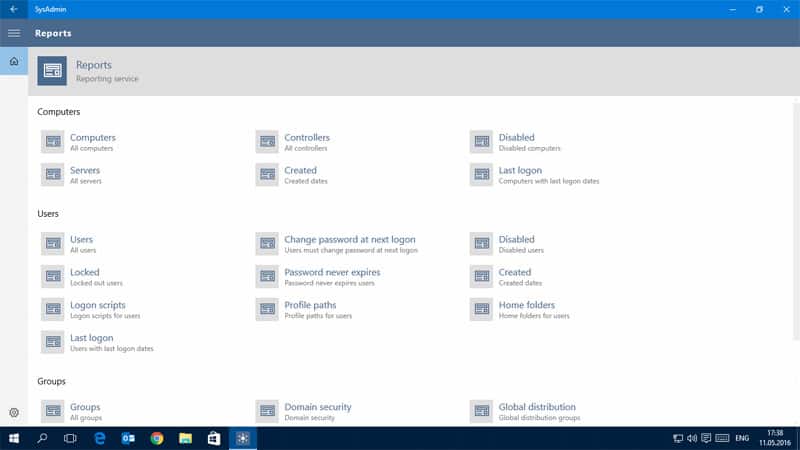This screenshot has width=800, height=450.
Task: Click the network icon in system tray
Action: [x=678, y=438]
